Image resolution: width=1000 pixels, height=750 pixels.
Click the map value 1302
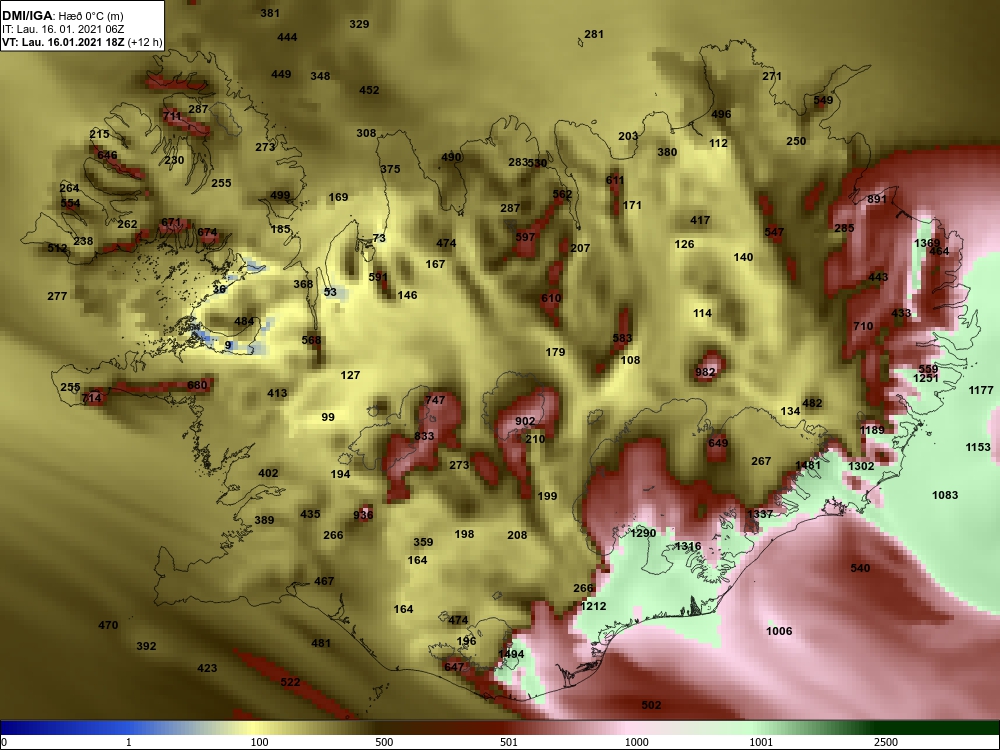[861, 467]
